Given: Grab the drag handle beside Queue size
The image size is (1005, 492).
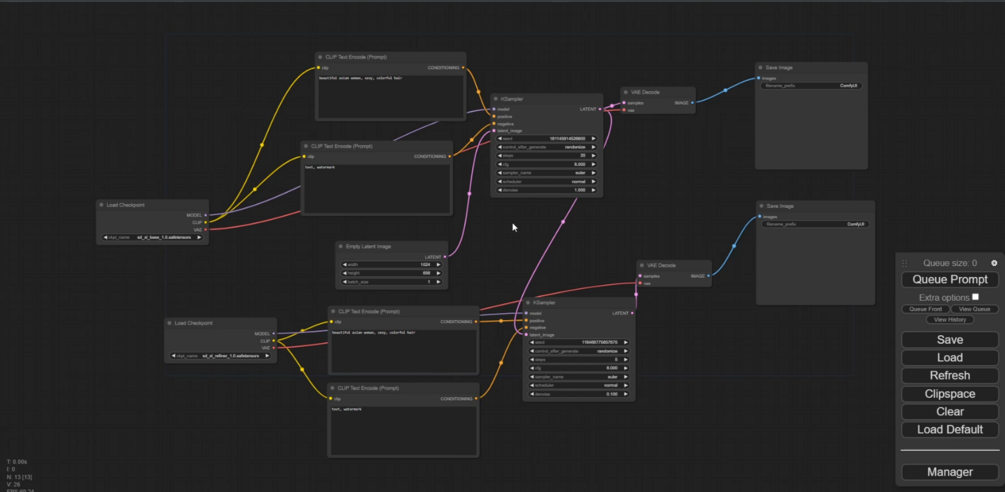Looking at the screenshot, I should 905,263.
